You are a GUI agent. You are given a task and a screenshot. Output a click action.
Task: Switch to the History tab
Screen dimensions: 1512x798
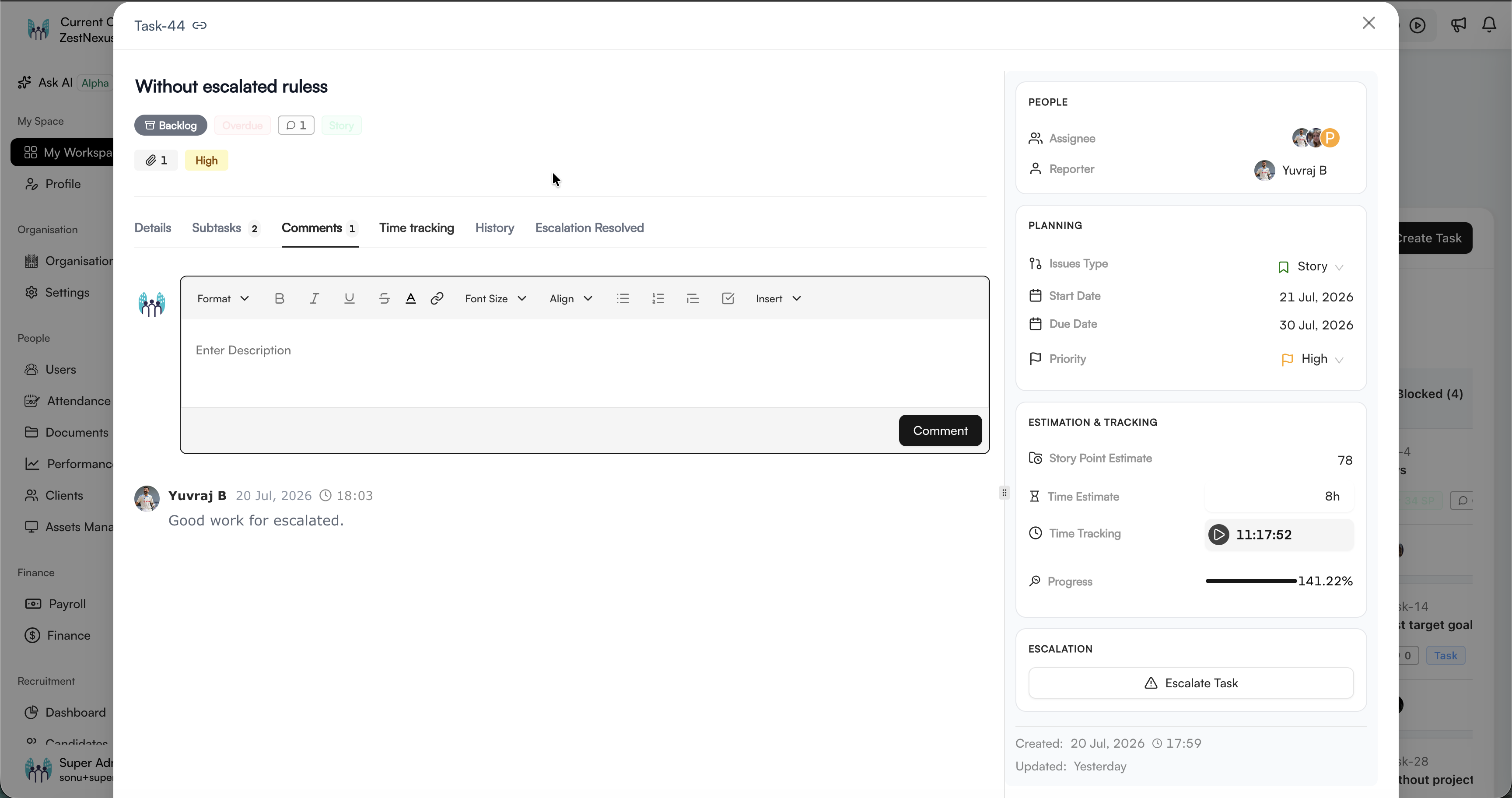[x=495, y=227]
